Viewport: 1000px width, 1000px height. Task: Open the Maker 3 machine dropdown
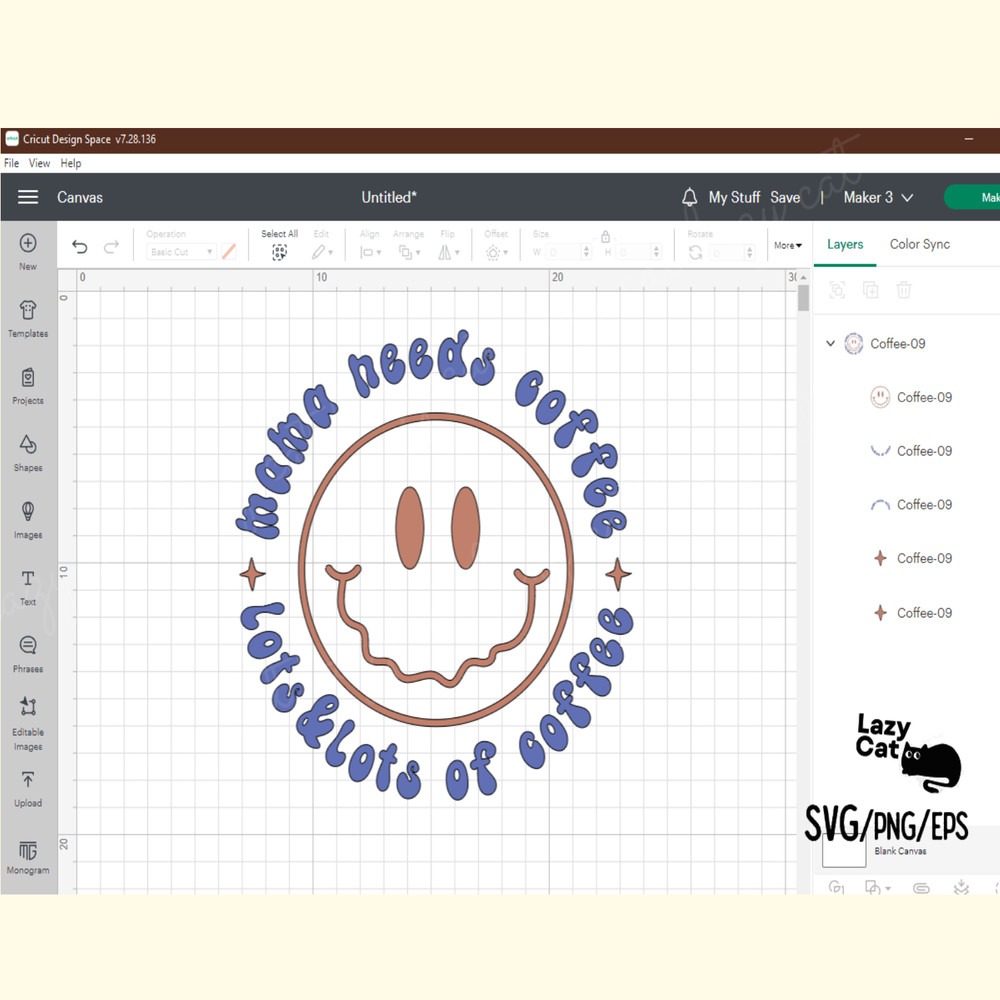pos(876,197)
